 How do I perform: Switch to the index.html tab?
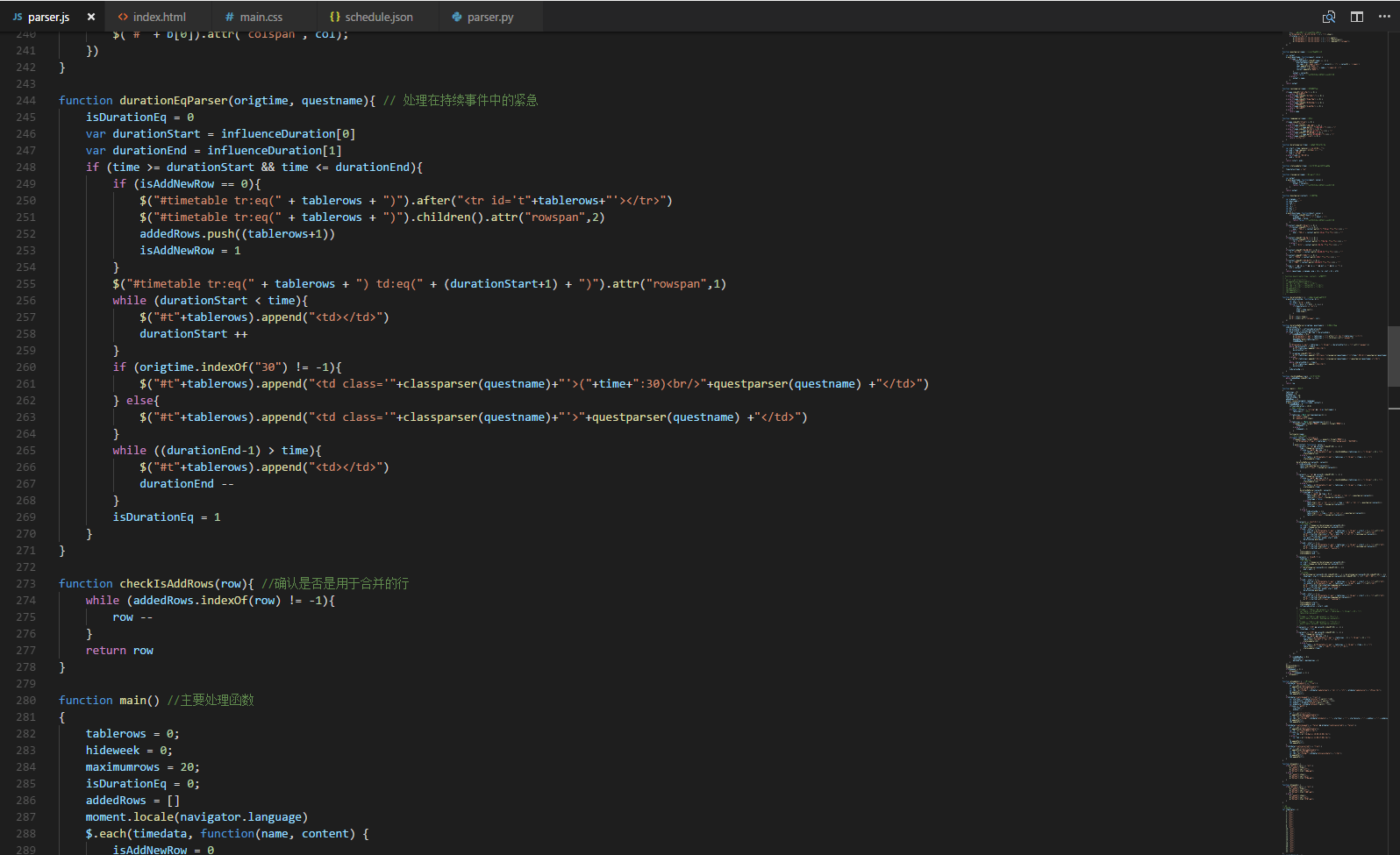(x=159, y=17)
